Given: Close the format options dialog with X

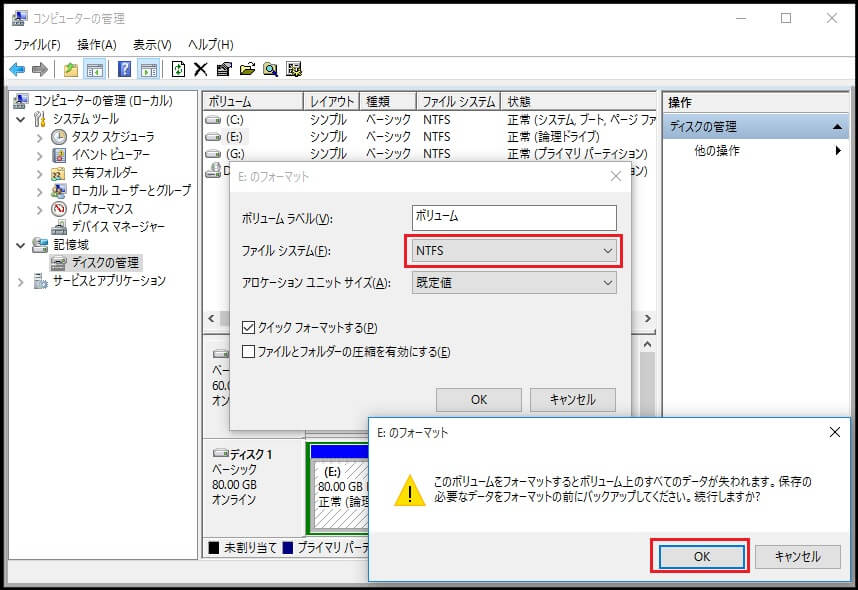Looking at the screenshot, I should click(616, 176).
